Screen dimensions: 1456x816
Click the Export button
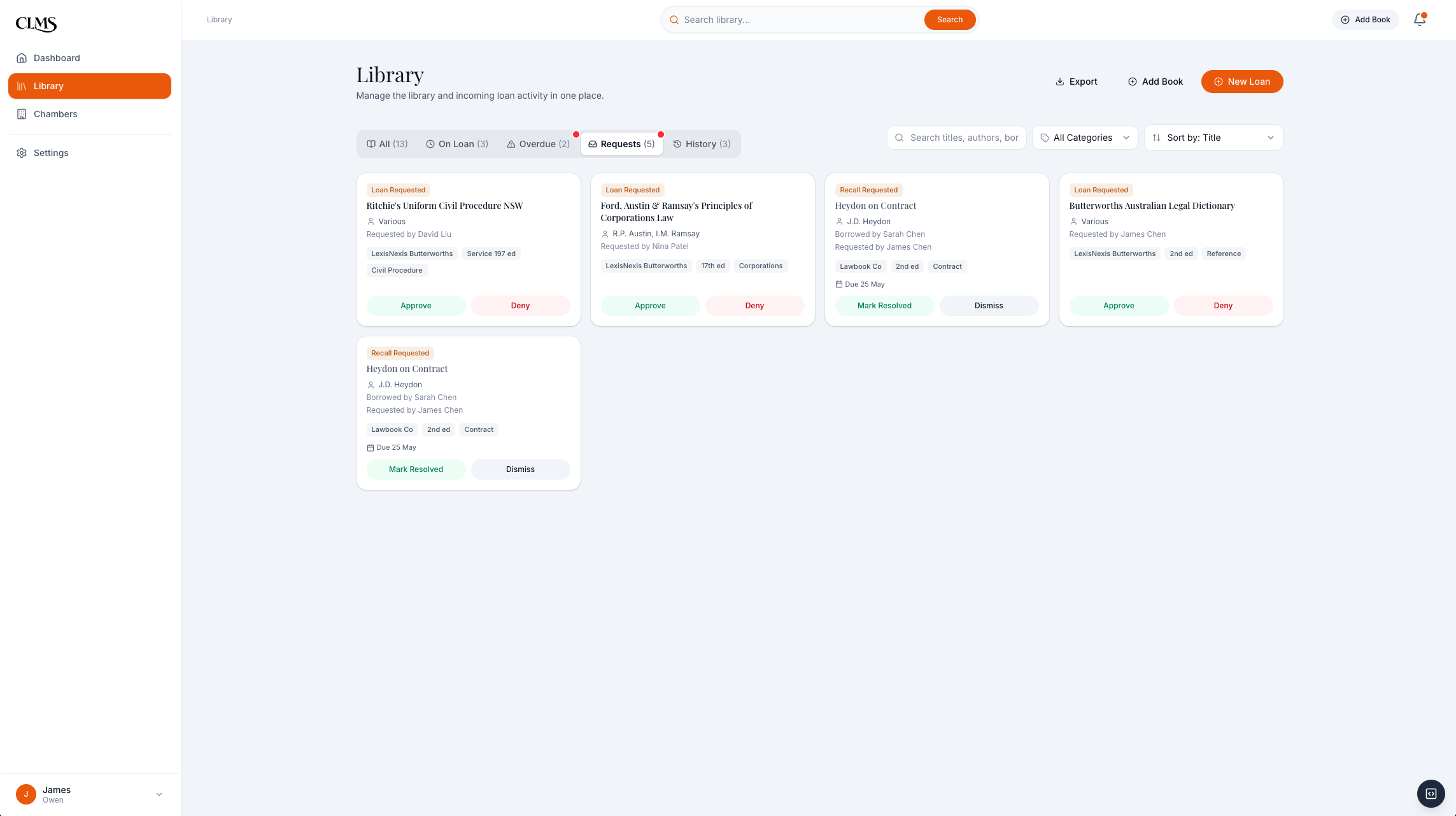pyautogui.click(x=1077, y=82)
